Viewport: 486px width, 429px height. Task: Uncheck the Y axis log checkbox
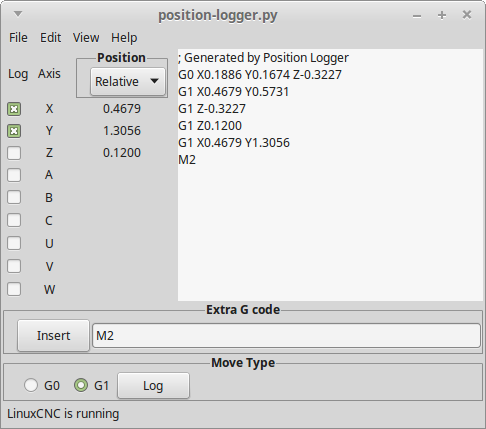point(14,131)
